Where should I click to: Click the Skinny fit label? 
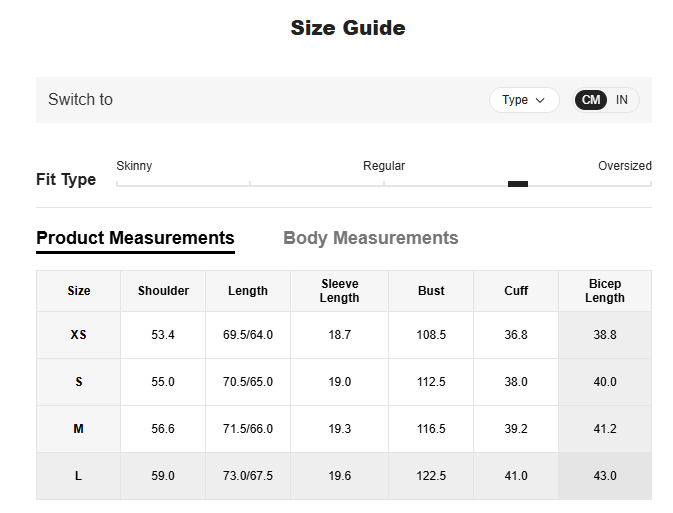tap(134, 166)
